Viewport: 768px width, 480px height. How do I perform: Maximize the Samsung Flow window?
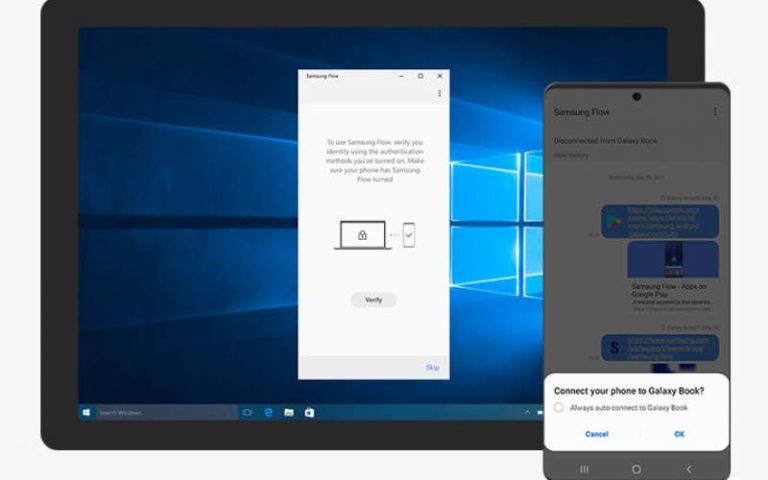coord(420,76)
